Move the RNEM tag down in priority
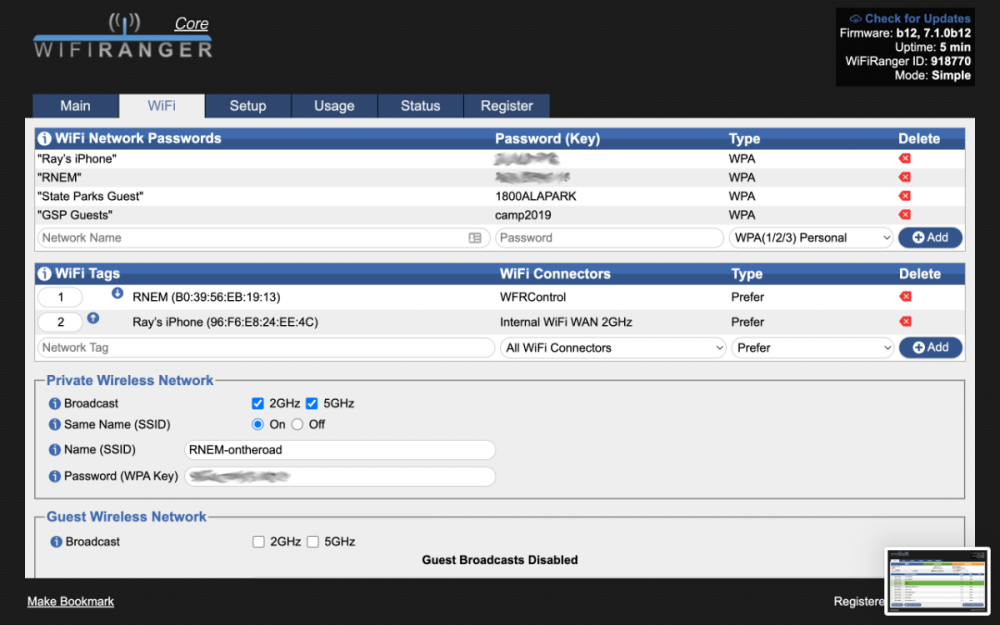 click(117, 293)
